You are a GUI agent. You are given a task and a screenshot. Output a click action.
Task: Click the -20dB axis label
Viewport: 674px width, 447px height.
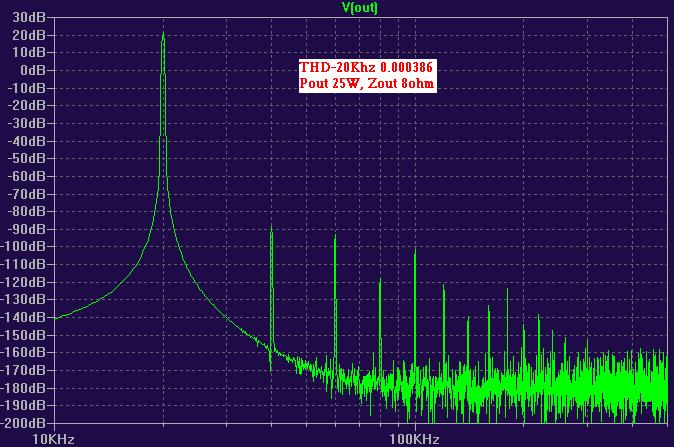click(27, 105)
